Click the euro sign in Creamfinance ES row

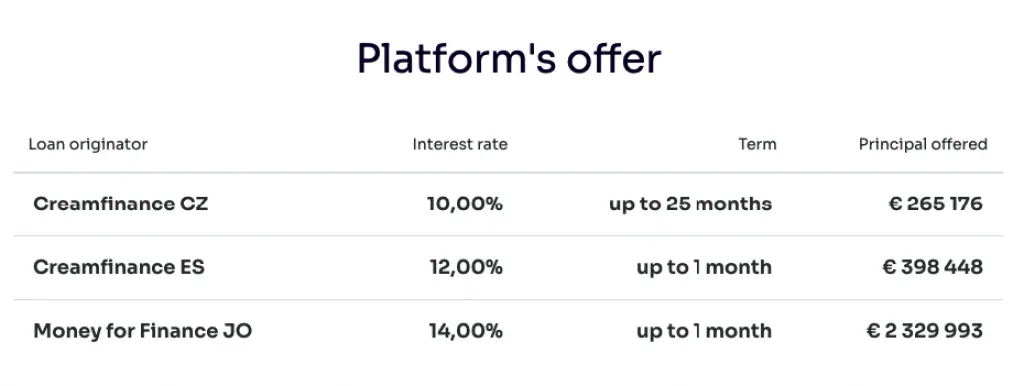[x=889, y=267]
